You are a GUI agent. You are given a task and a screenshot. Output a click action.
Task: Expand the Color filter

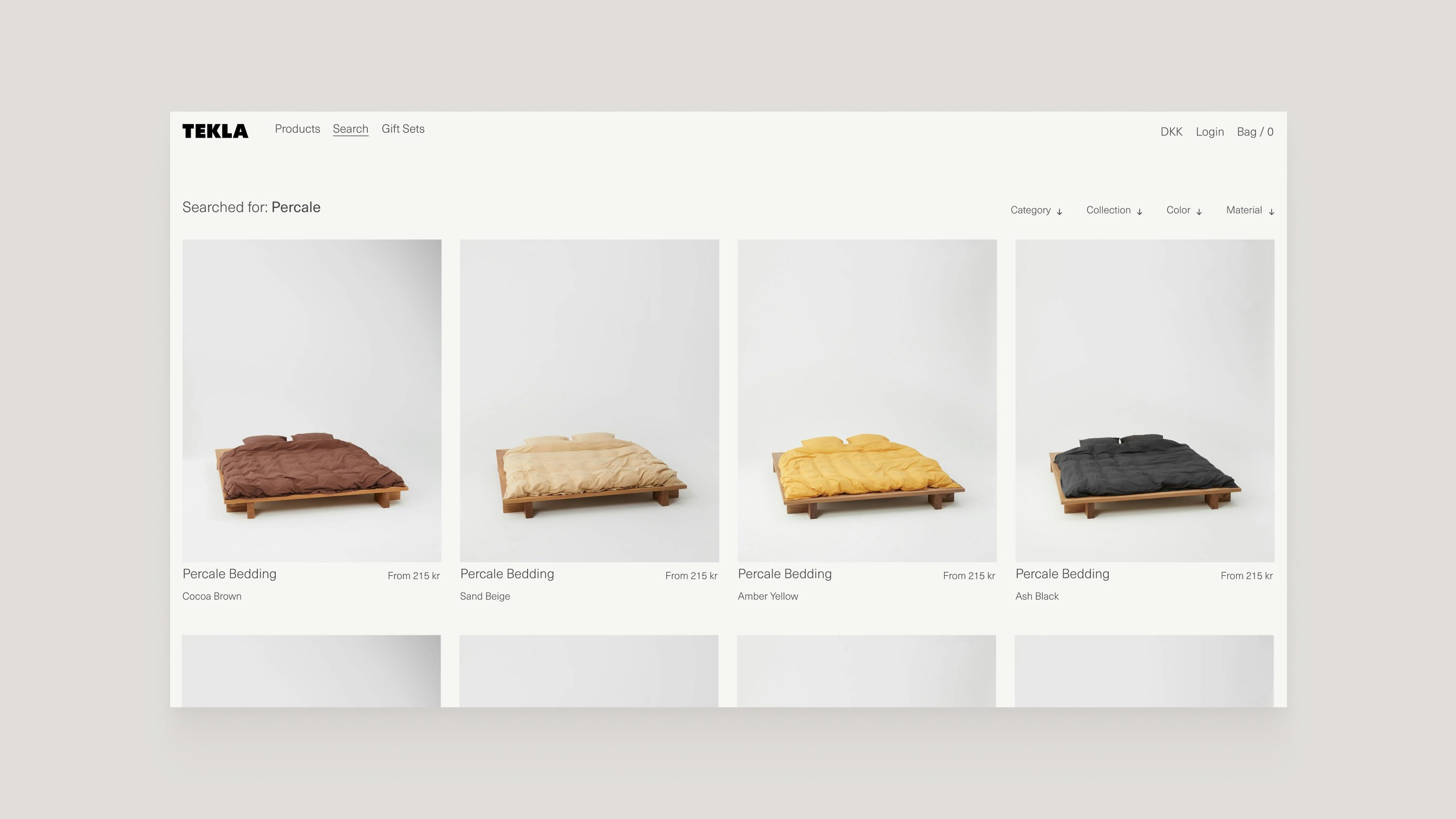[x=1184, y=210]
